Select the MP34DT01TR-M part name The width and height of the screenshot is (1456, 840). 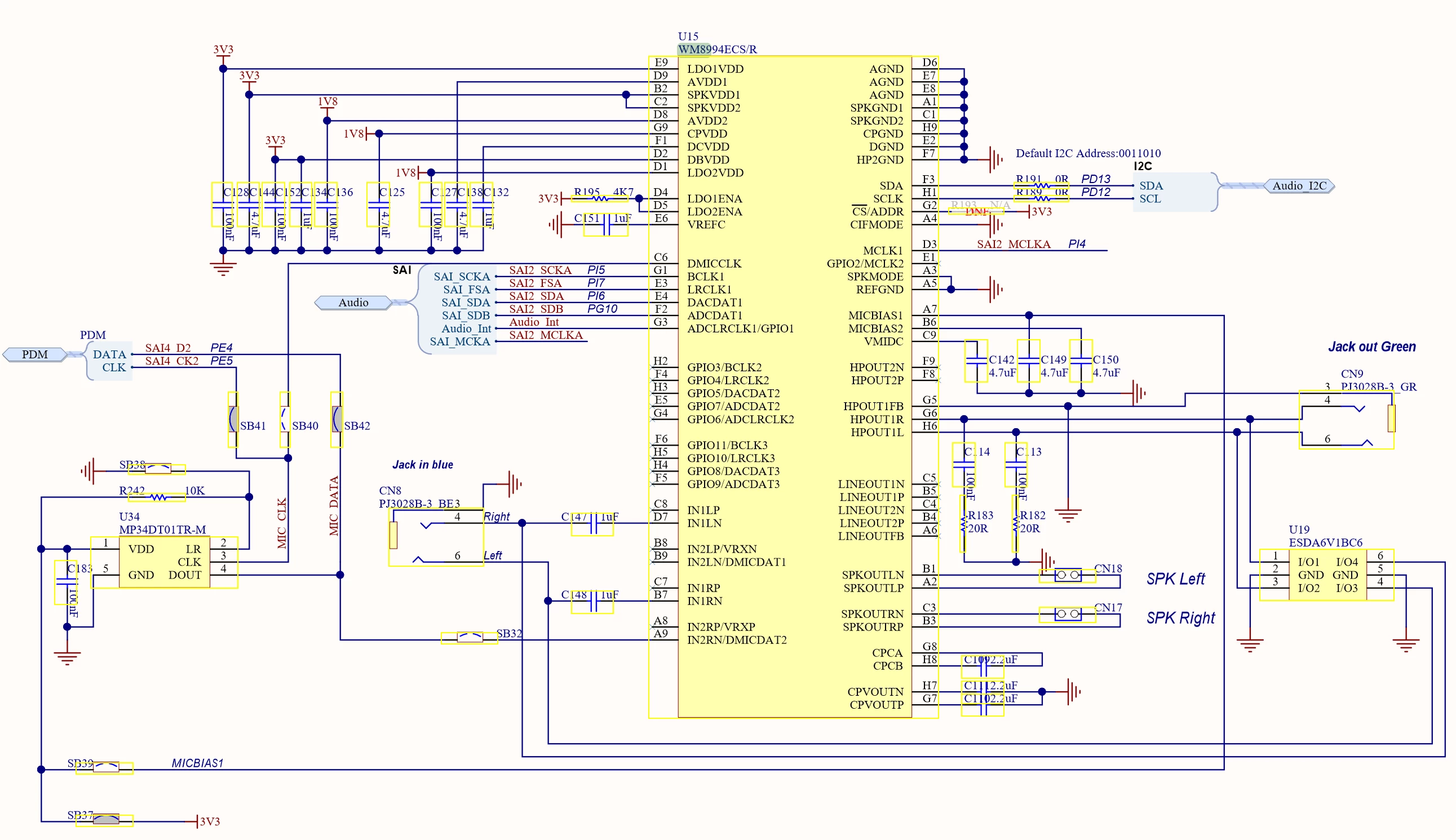click(162, 530)
